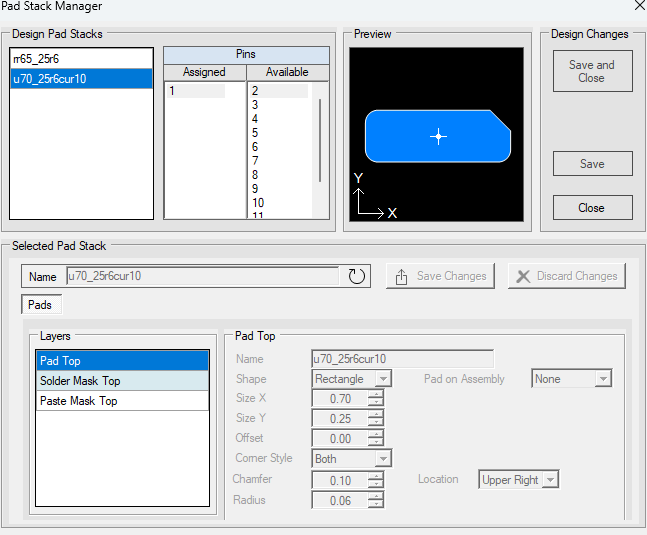Expand the Pad on Assembly dropdown
Screen dimensions: 647x535
click(x=601, y=379)
